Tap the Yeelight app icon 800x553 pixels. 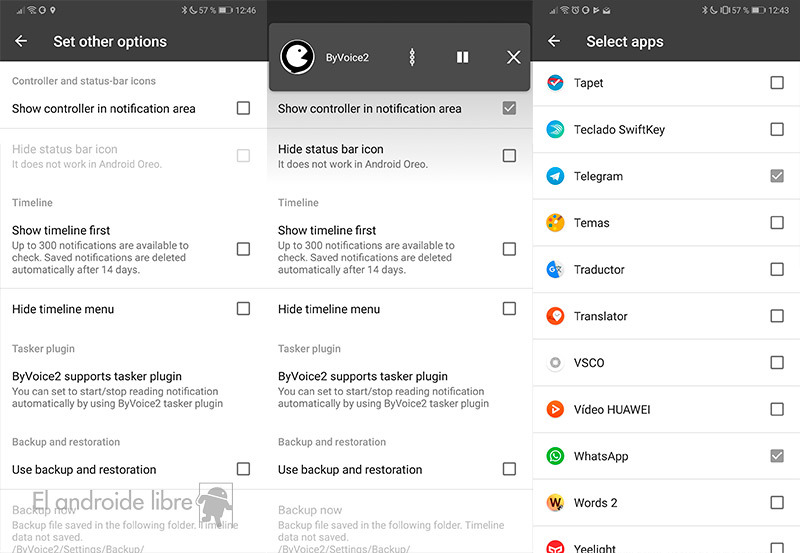(x=555, y=547)
